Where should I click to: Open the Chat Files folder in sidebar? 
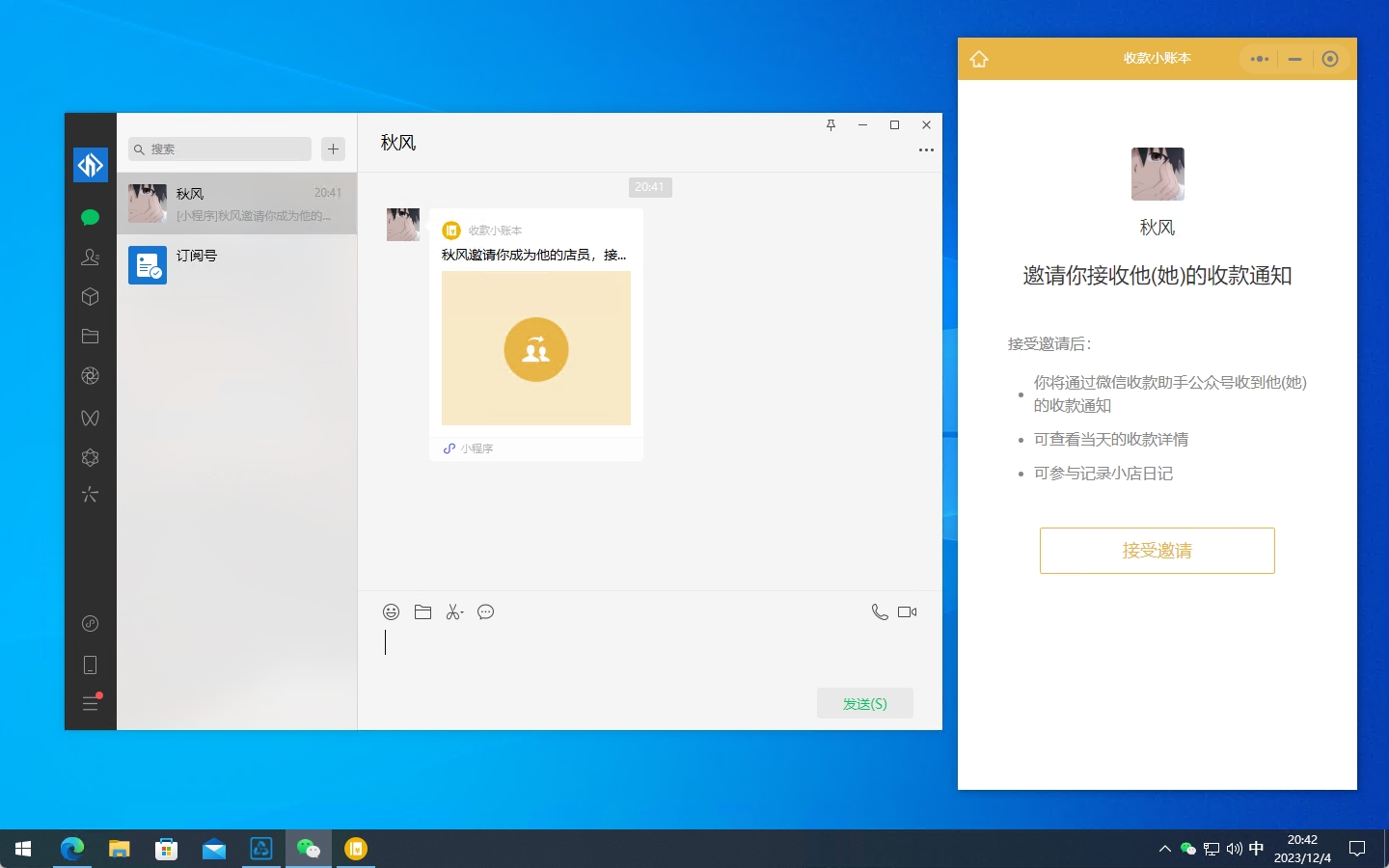pos(90,337)
